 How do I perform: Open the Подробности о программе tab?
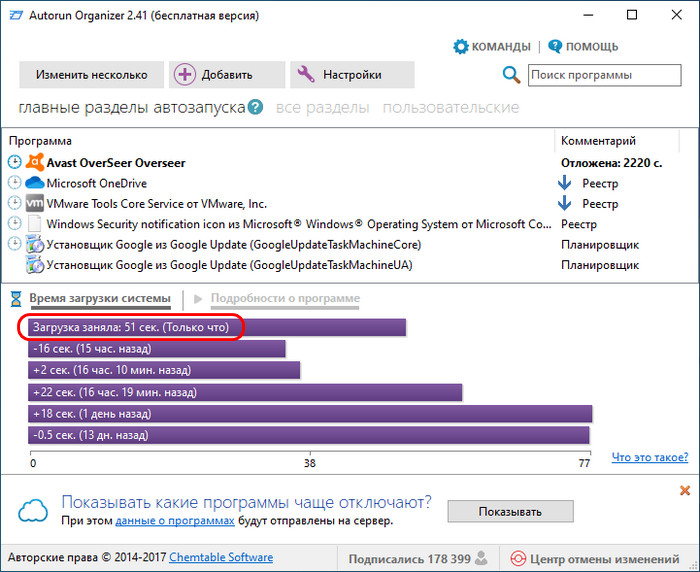pyautogui.click(x=285, y=298)
